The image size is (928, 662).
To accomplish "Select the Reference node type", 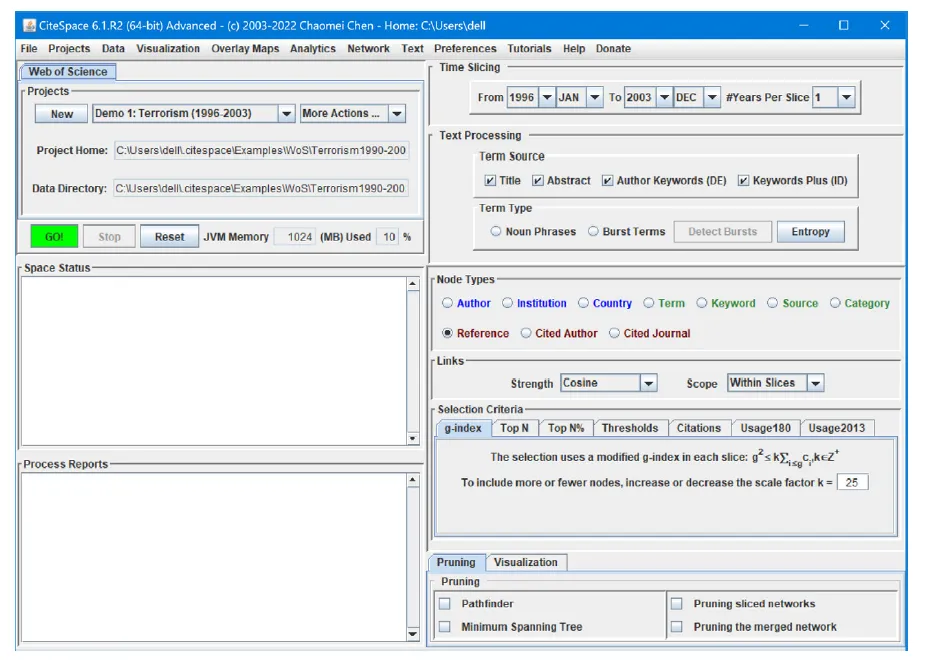I will pyautogui.click(x=447, y=333).
